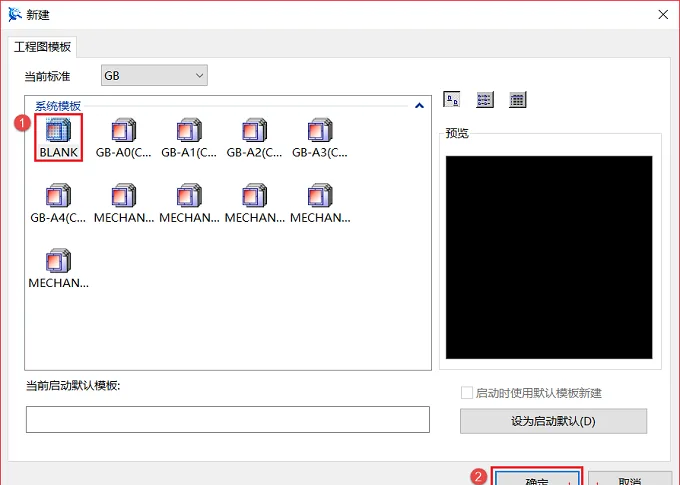Collapse the 系统模板 group chevron
The width and height of the screenshot is (680, 485).
click(419, 105)
